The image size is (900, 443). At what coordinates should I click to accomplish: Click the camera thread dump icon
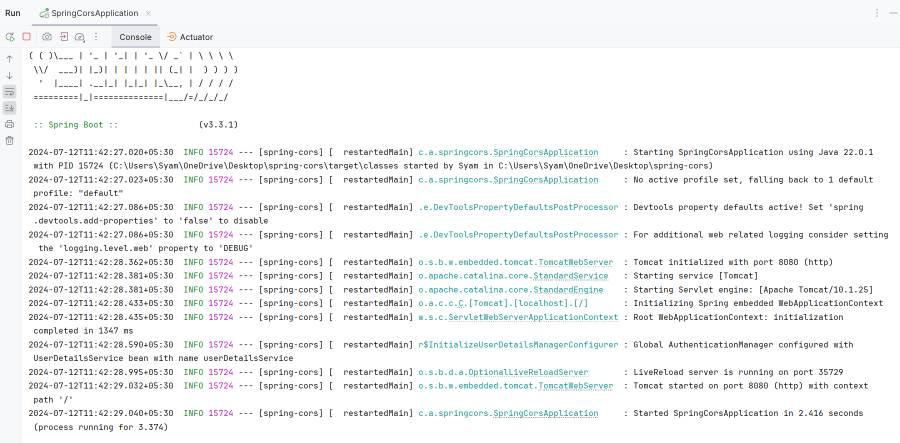pos(47,37)
